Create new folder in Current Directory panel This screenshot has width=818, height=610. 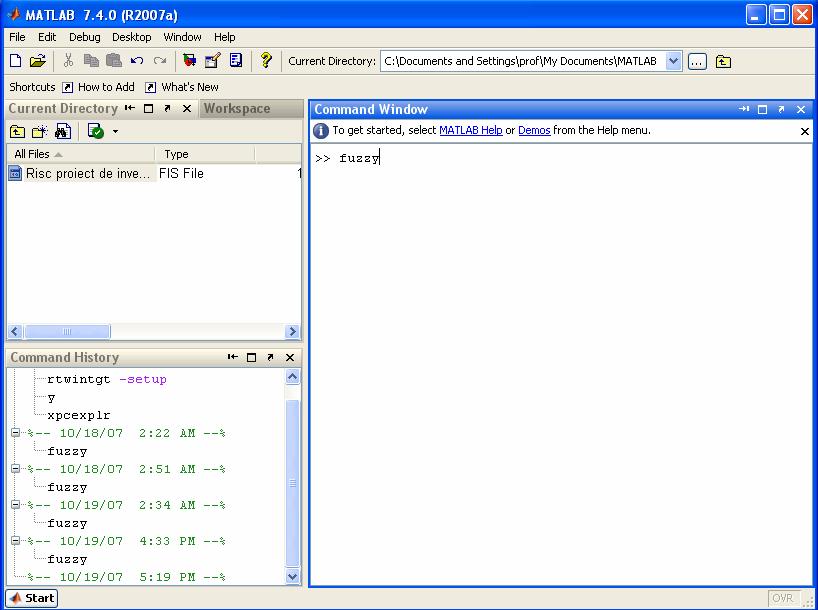click(x=40, y=131)
